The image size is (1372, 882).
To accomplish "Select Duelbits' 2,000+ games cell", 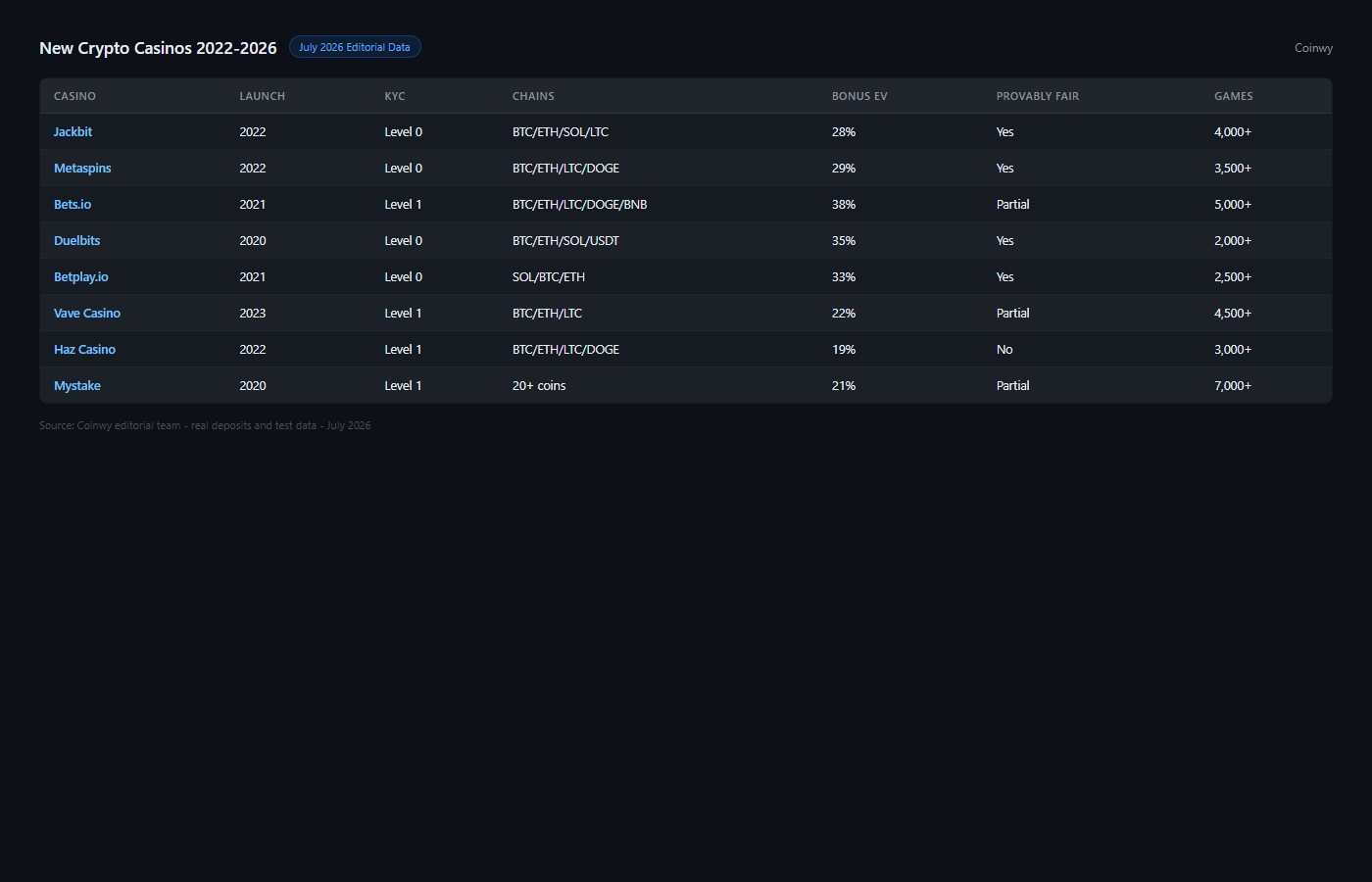I will (1233, 241).
